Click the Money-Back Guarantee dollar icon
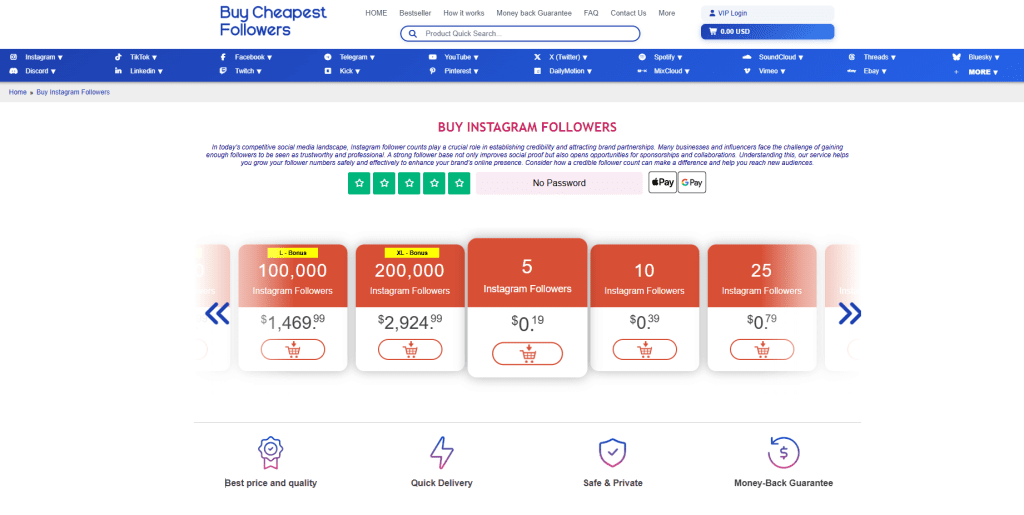The image size is (1024, 515). 784,453
